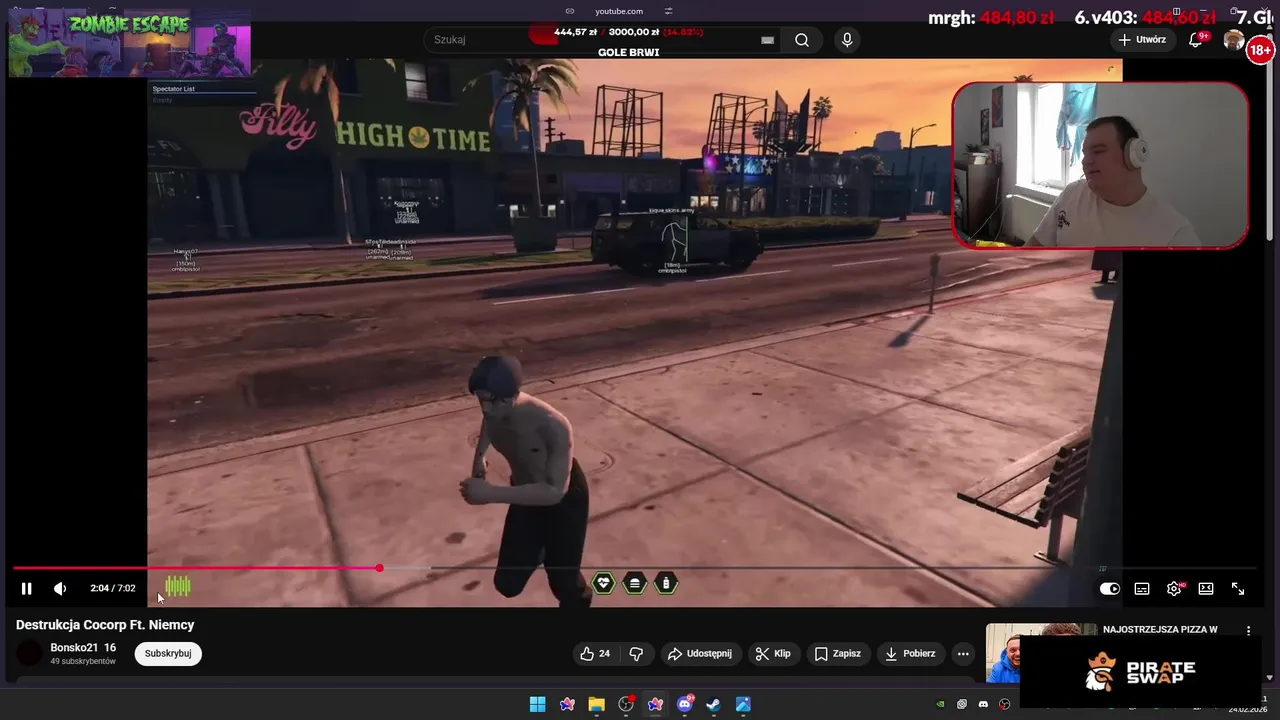Click burger hunger hexagon in game HUD
This screenshot has height=720, width=1280.
click(x=635, y=583)
